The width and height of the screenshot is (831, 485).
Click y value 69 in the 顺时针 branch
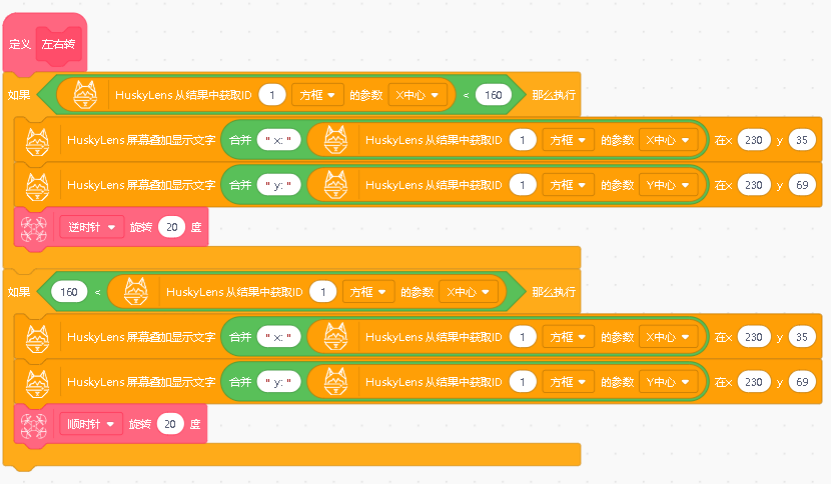coord(802,382)
